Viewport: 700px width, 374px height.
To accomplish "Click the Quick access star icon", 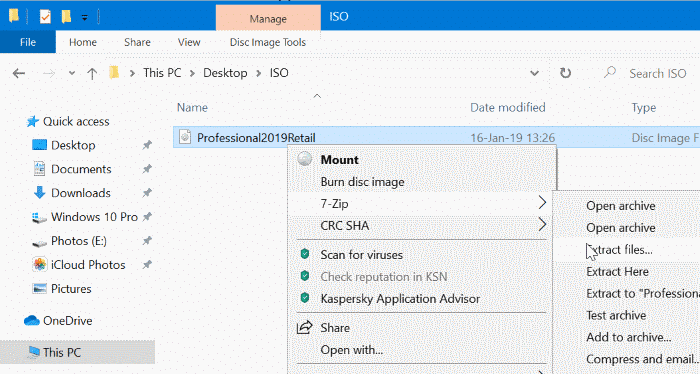I will (32, 121).
